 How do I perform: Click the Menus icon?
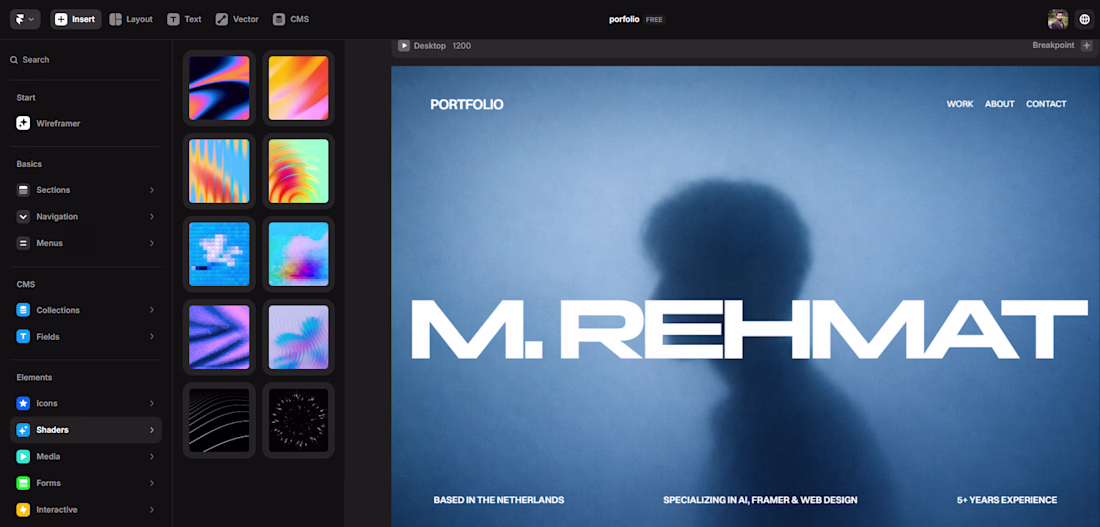click(23, 244)
